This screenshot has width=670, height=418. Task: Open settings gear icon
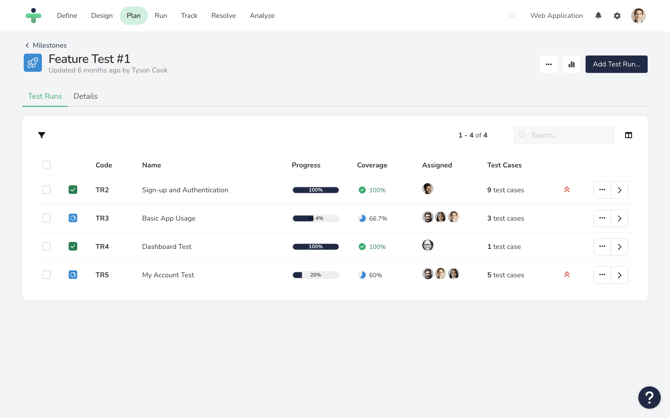click(x=617, y=16)
